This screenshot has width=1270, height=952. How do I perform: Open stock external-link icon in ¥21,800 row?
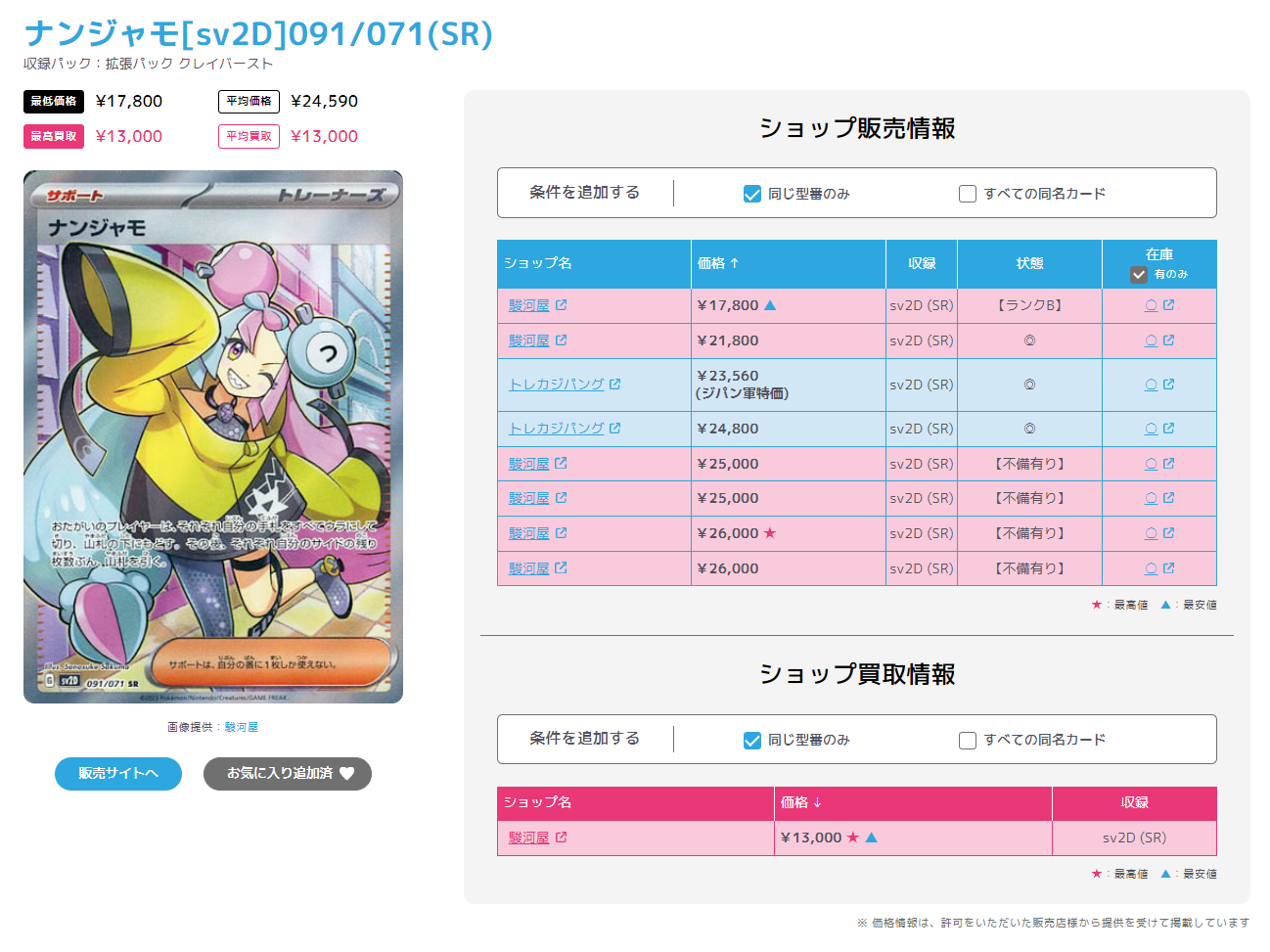(1168, 340)
